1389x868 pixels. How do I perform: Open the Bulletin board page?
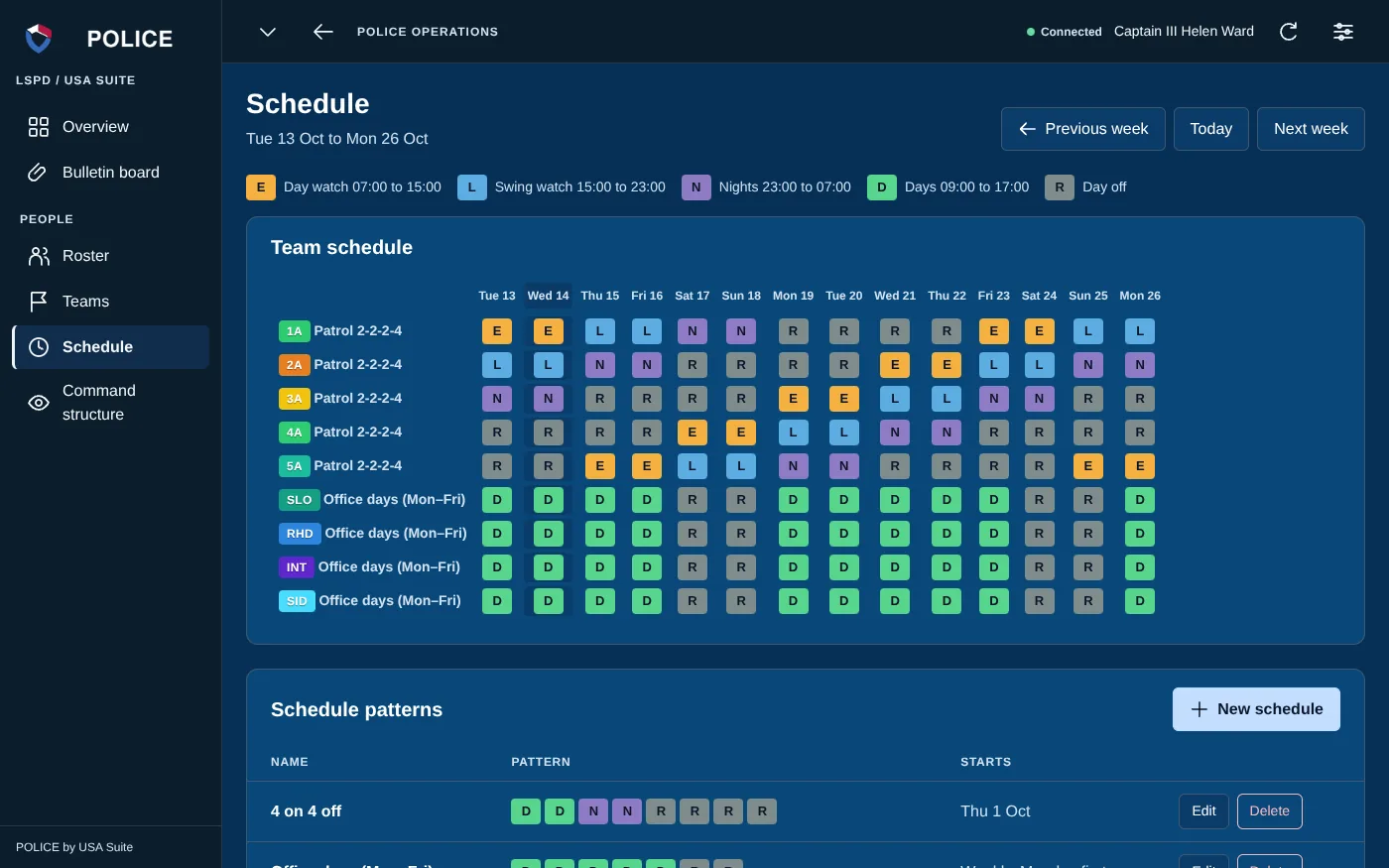[111, 173]
